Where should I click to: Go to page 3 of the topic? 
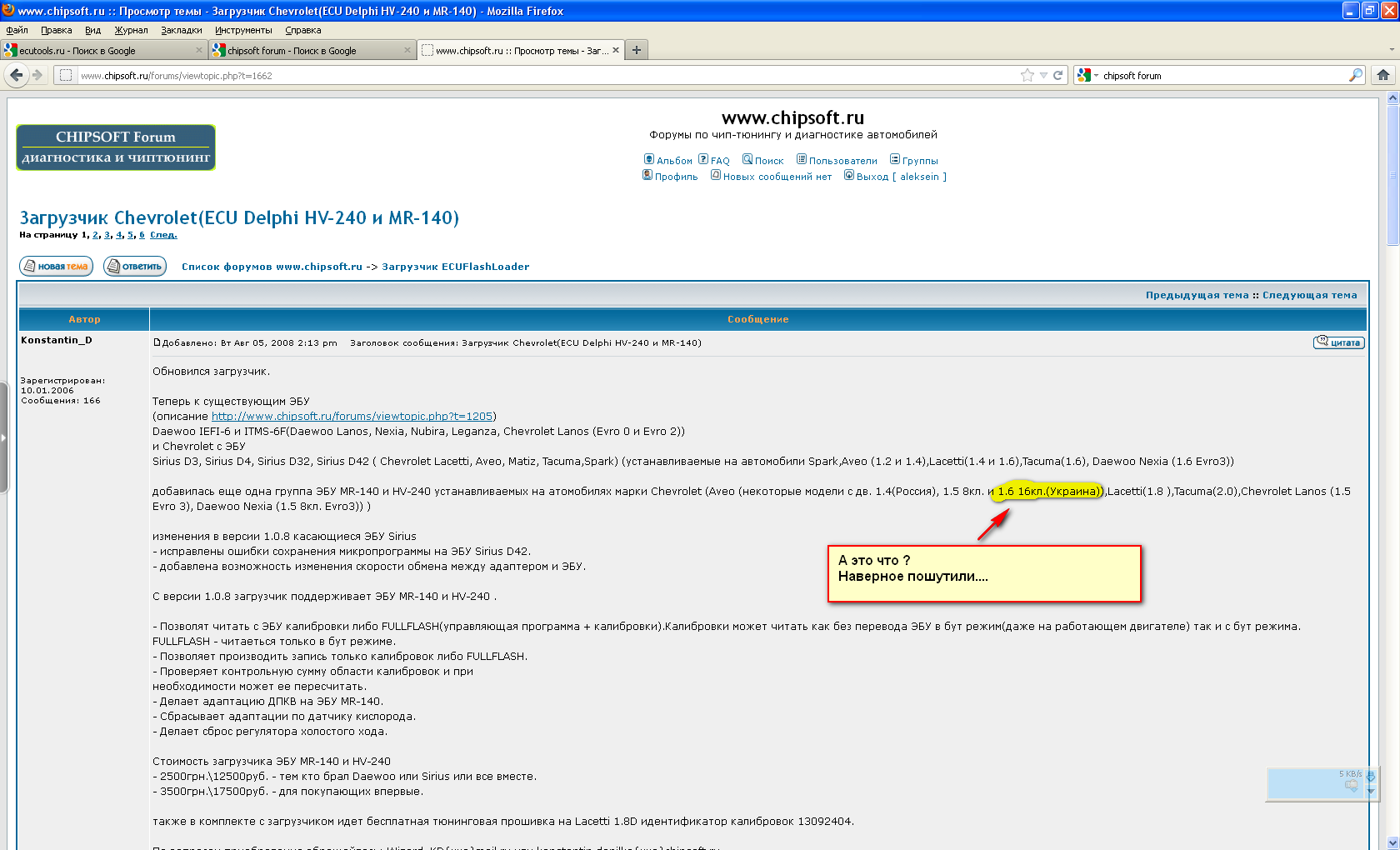tap(107, 235)
